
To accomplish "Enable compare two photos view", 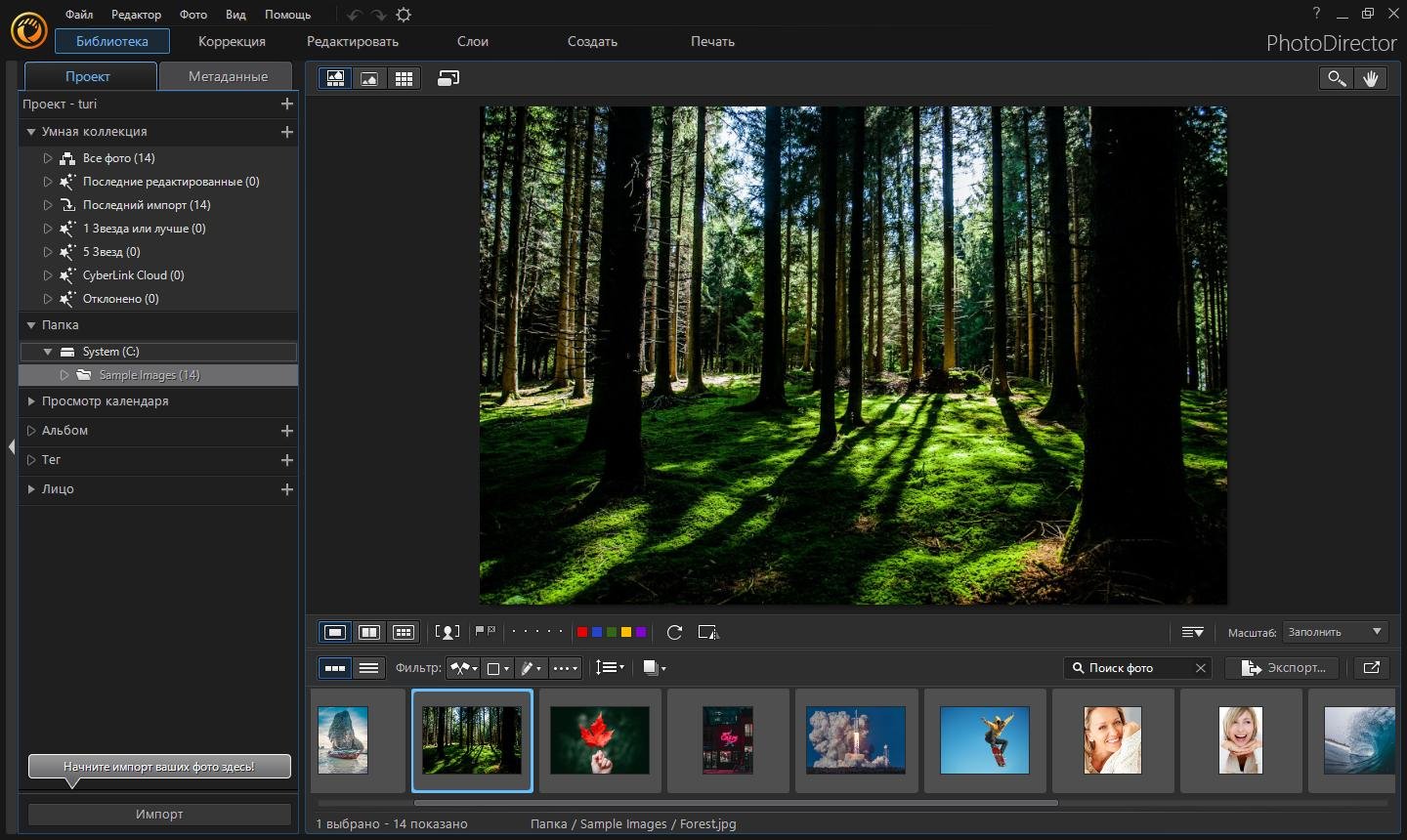I will click(369, 633).
